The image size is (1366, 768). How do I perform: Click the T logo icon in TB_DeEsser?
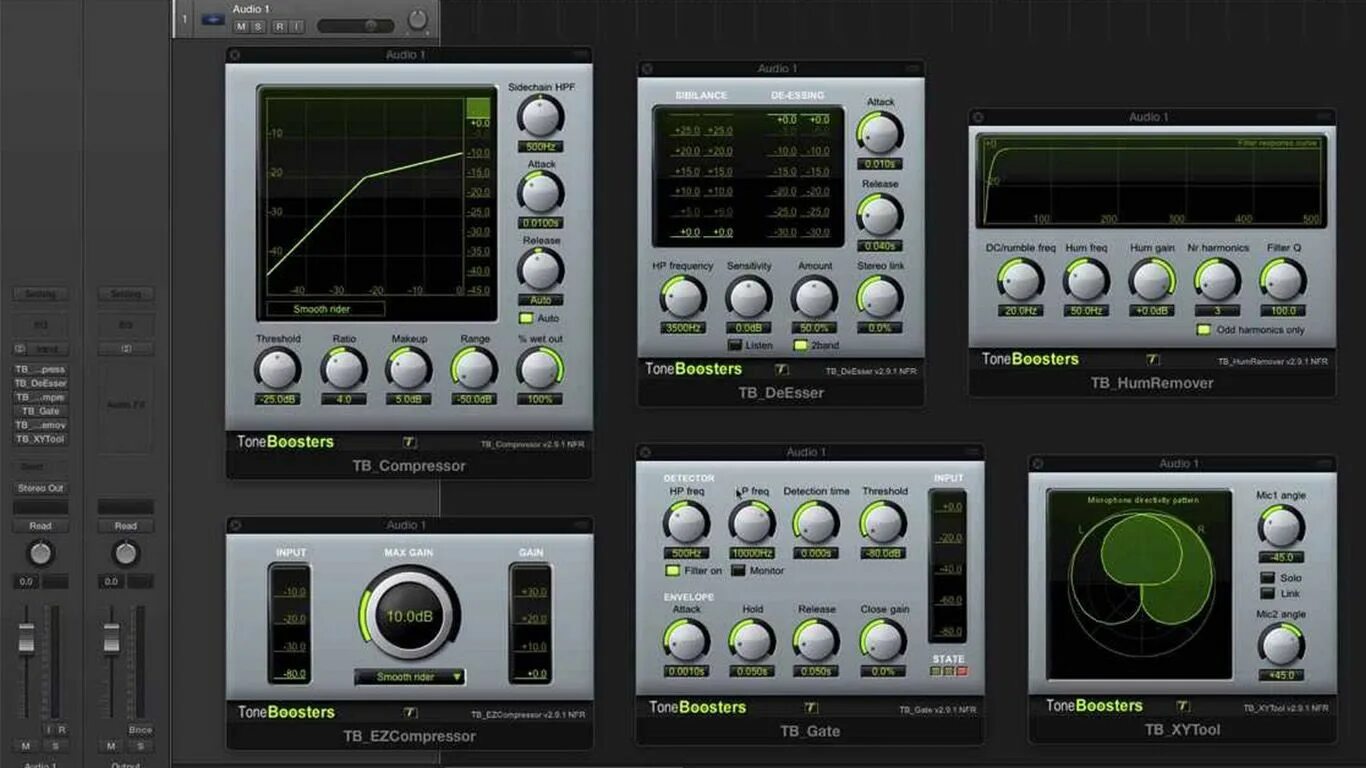[x=781, y=369]
